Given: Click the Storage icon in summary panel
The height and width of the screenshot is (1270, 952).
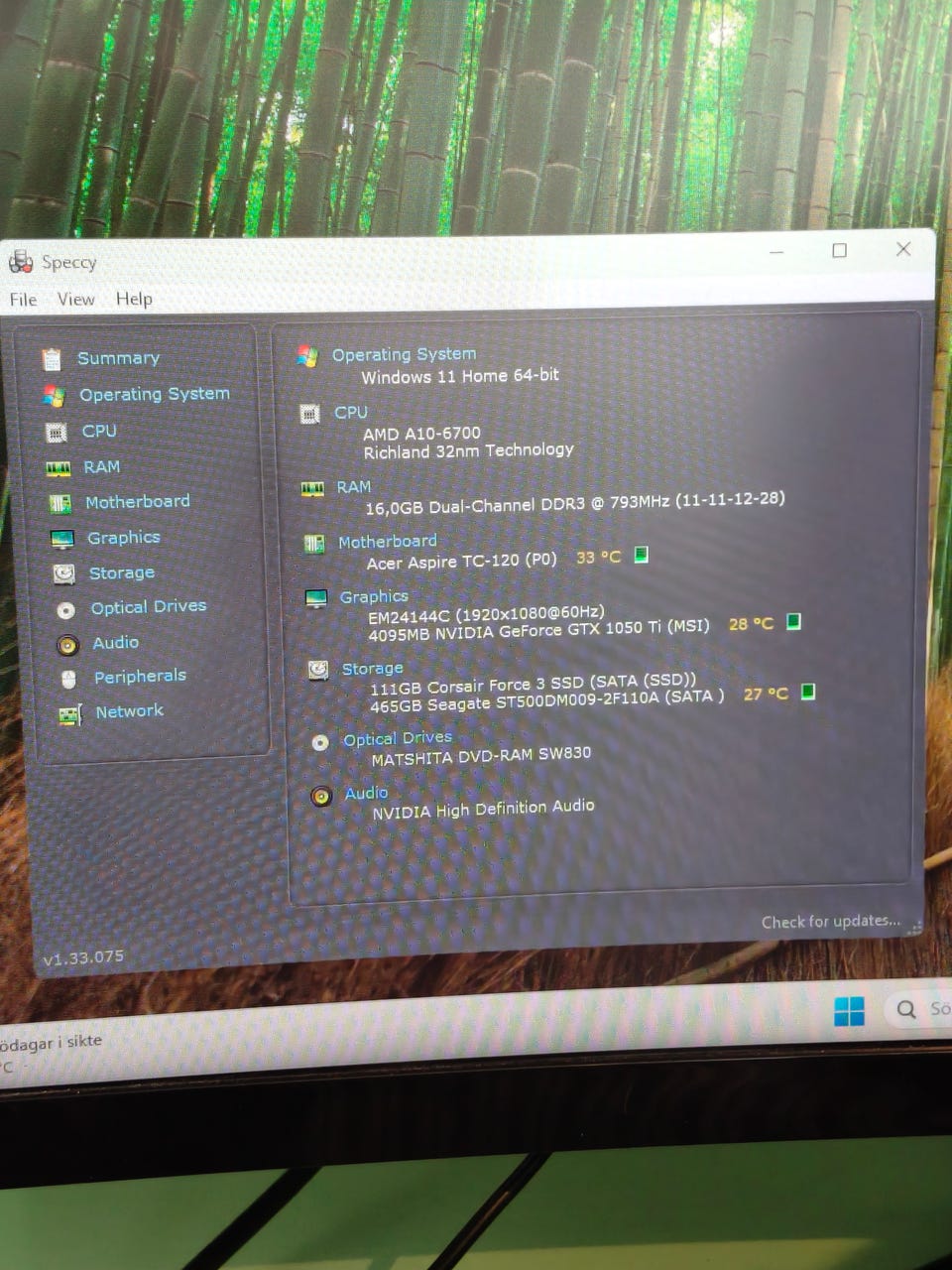Looking at the screenshot, I should click(318, 670).
